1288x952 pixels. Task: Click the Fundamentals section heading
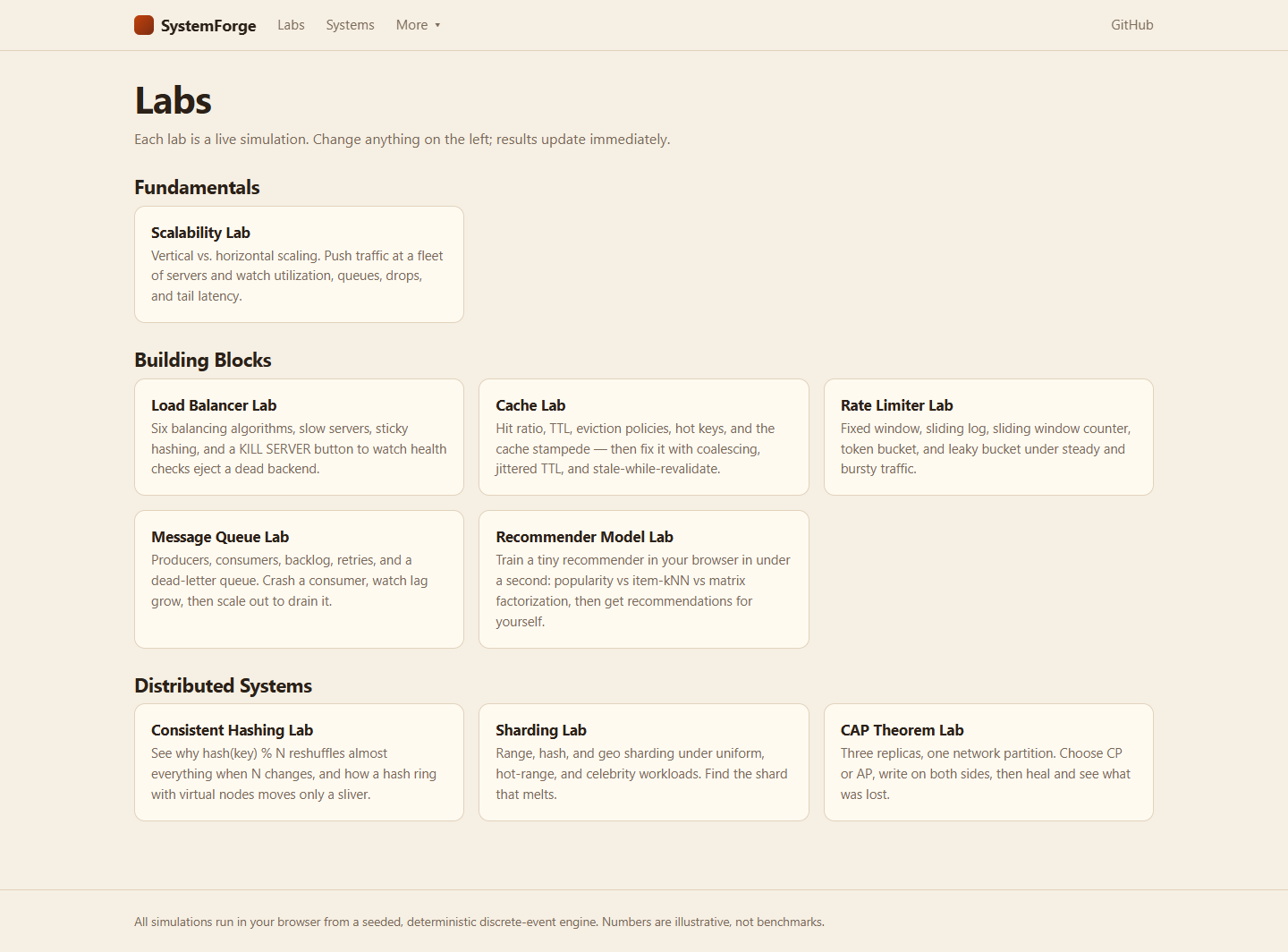click(197, 187)
